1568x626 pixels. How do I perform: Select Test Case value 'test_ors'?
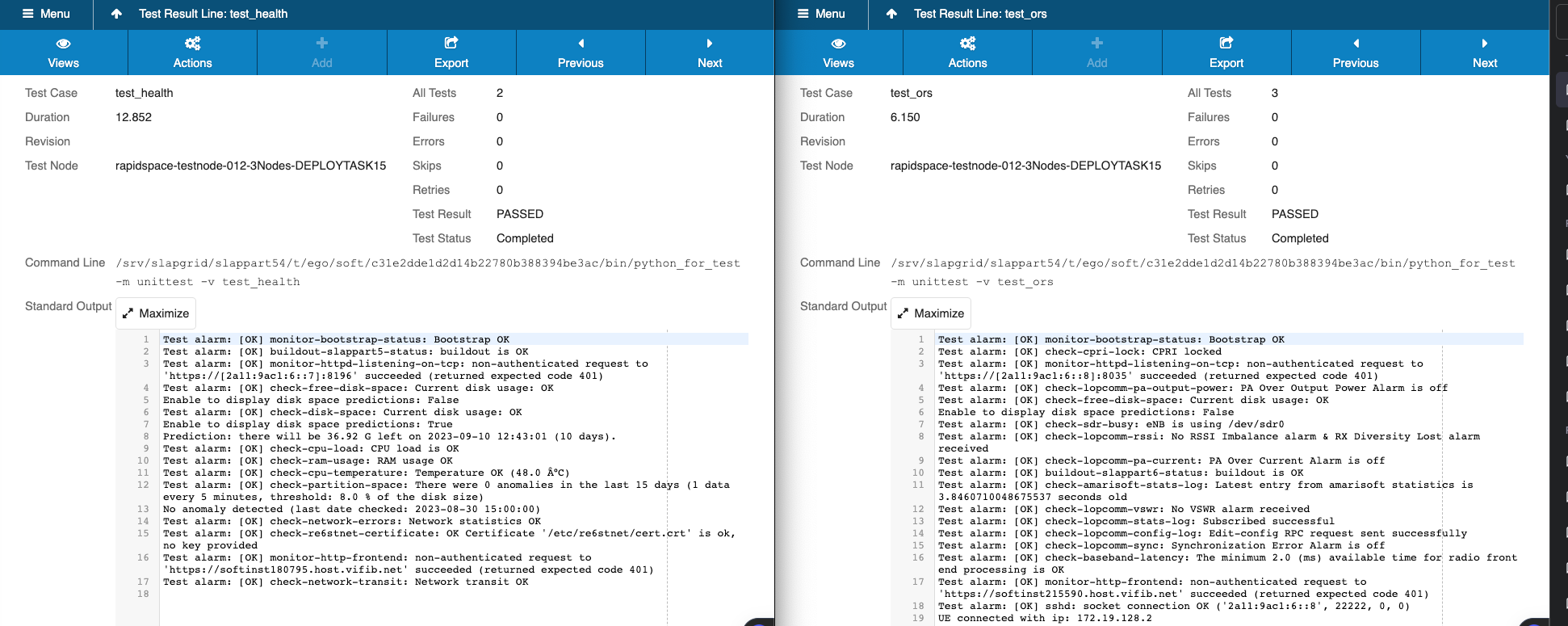point(912,93)
